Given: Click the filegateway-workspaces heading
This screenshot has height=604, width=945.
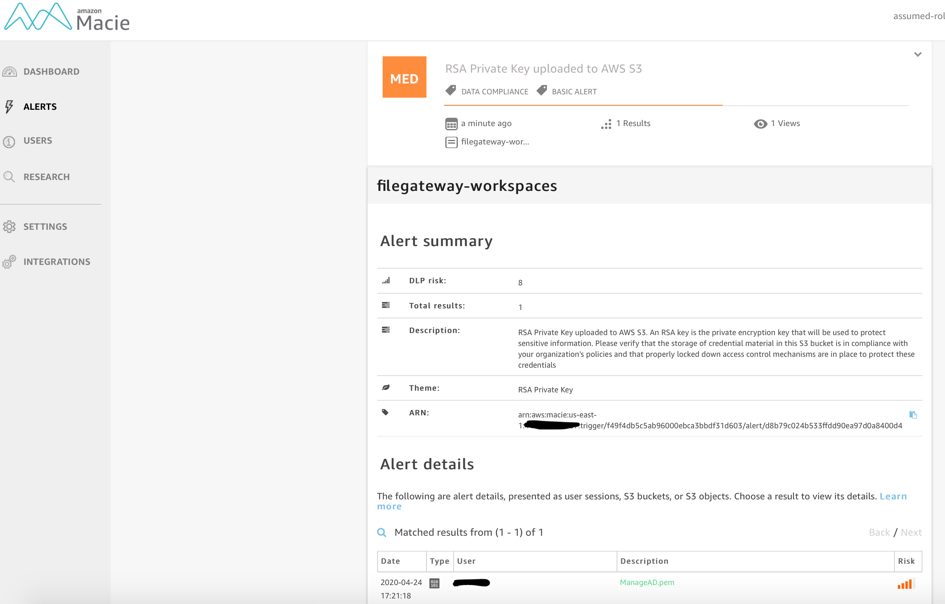Looking at the screenshot, I should coord(467,186).
